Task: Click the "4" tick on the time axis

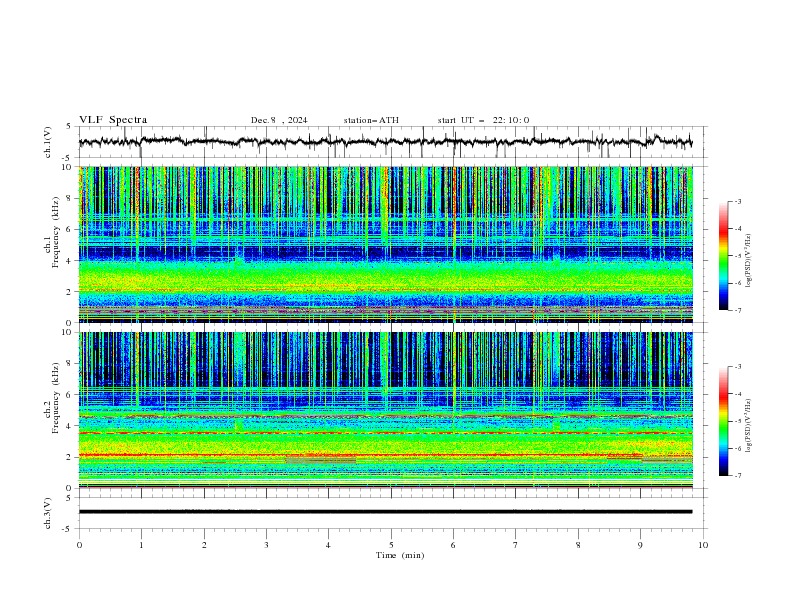Action: click(x=328, y=545)
